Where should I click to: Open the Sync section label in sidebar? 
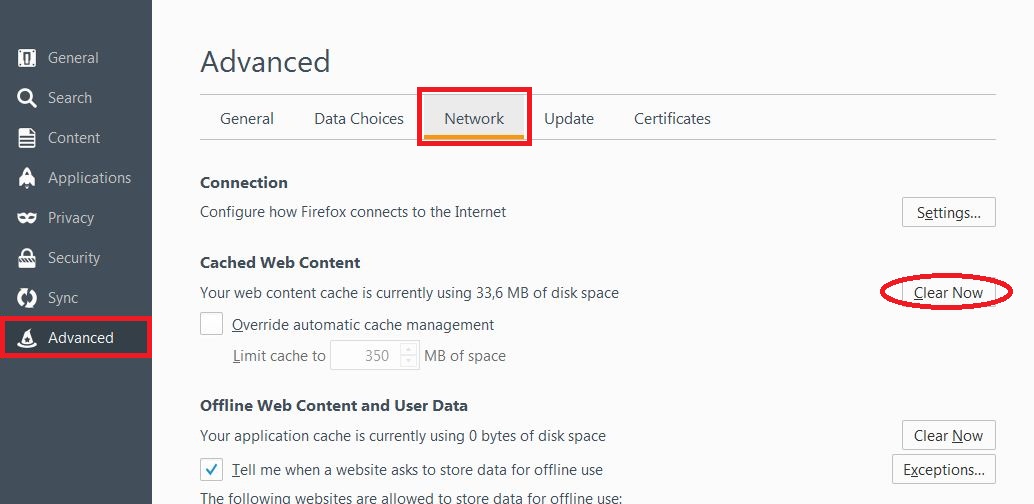click(63, 298)
